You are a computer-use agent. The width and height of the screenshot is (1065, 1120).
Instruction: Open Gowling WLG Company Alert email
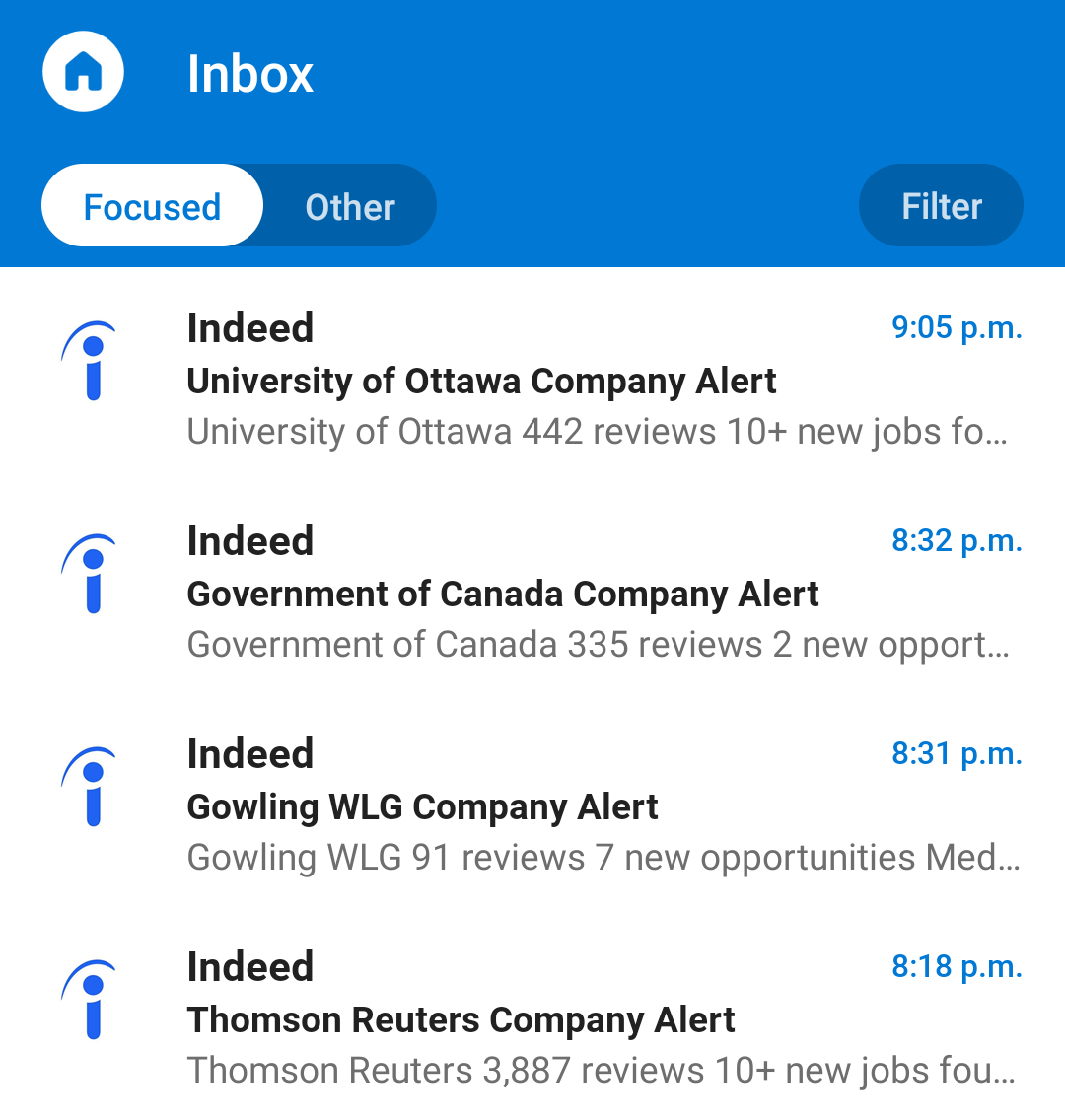pyautogui.click(x=422, y=807)
